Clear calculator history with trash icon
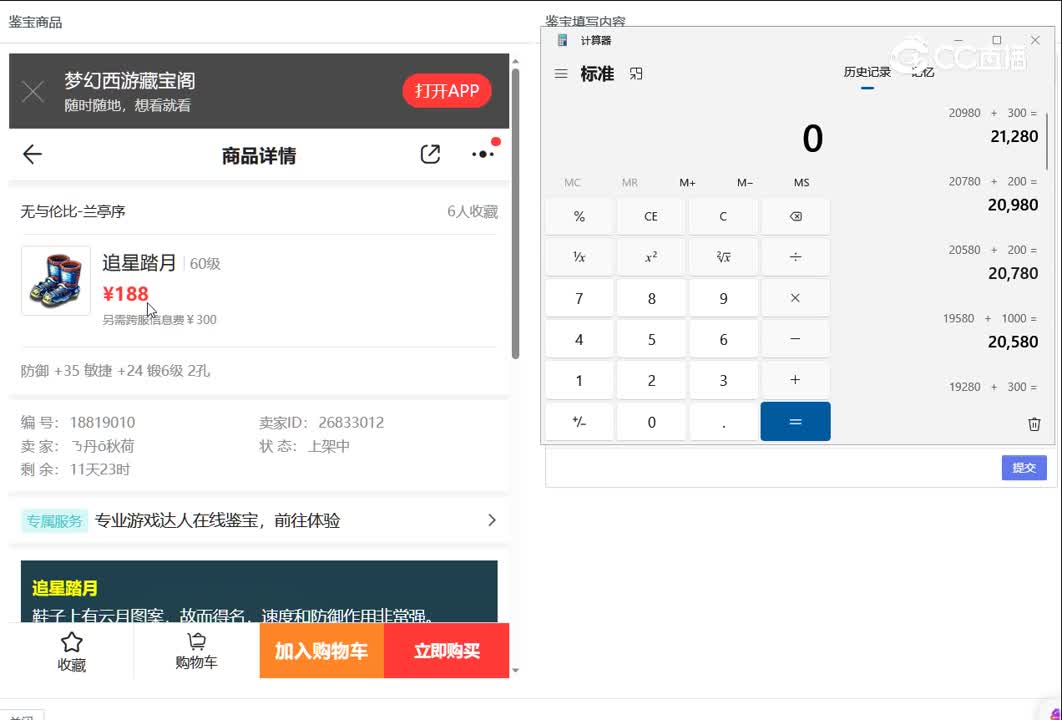The height and width of the screenshot is (720, 1062). pos(1034,424)
